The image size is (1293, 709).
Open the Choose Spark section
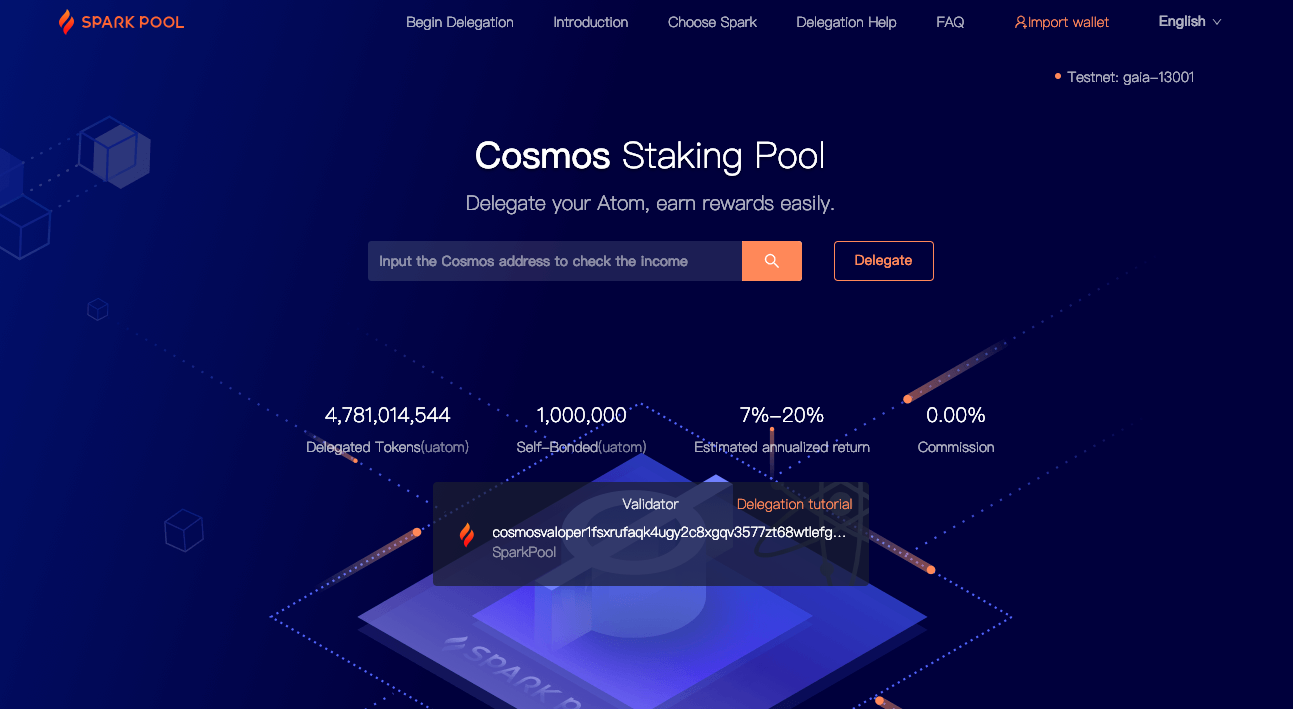point(712,21)
